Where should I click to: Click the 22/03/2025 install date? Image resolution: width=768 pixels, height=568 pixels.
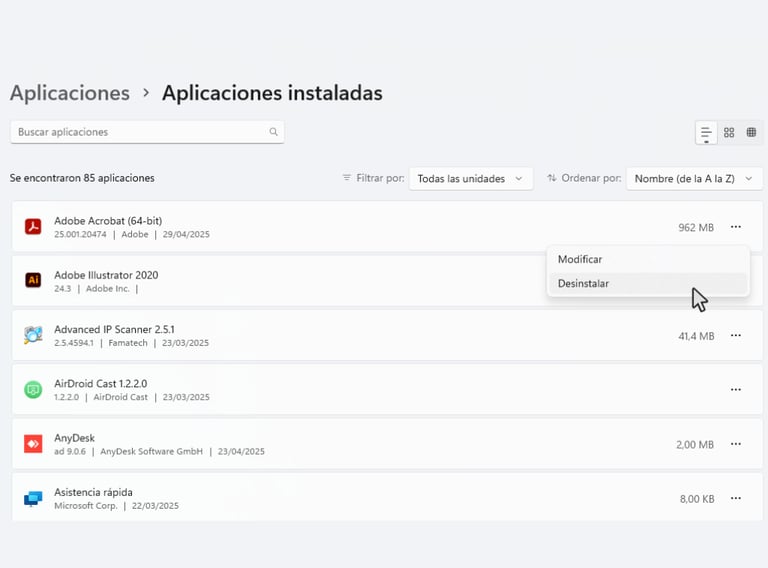(155, 506)
